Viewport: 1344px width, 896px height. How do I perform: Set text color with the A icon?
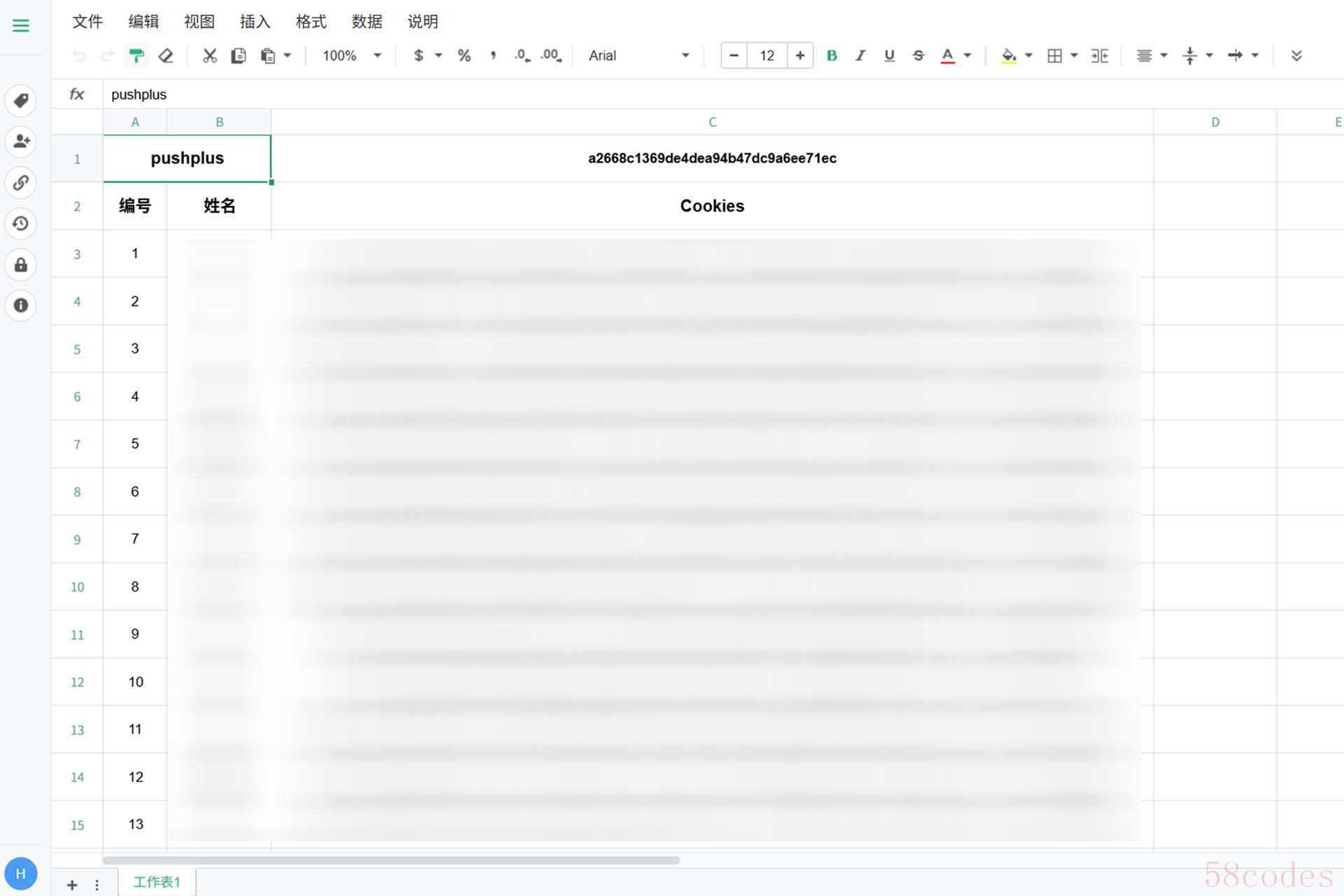pyautogui.click(x=948, y=55)
